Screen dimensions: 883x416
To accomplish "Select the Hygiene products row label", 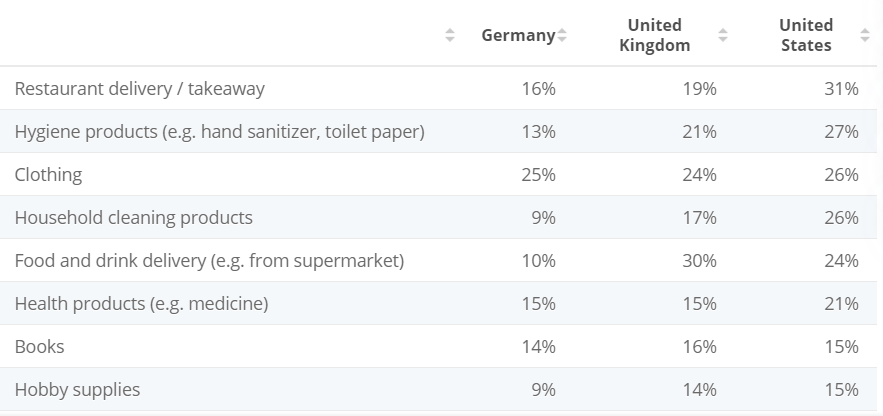I will pos(220,132).
